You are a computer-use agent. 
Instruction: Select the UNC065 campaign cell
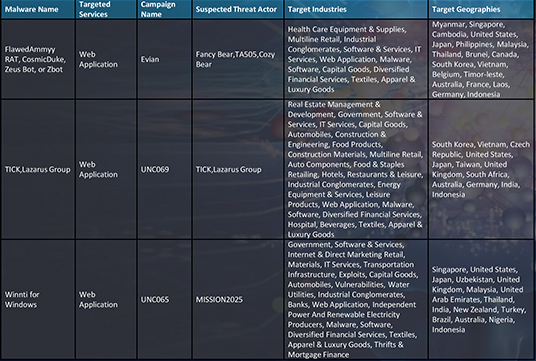pyautogui.click(x=165, y=299)
